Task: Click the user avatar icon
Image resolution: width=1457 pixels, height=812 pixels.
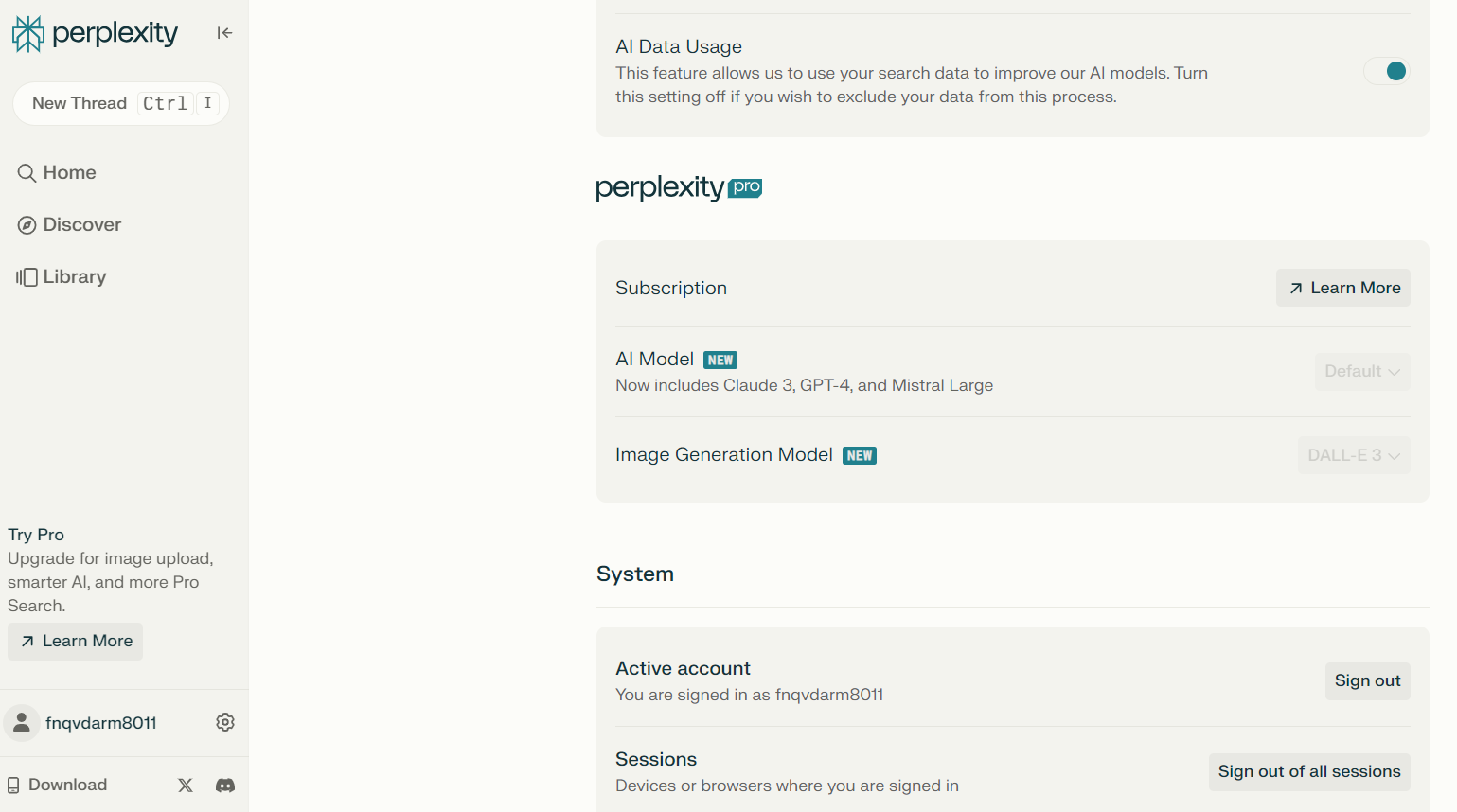Action: (22, 723)
